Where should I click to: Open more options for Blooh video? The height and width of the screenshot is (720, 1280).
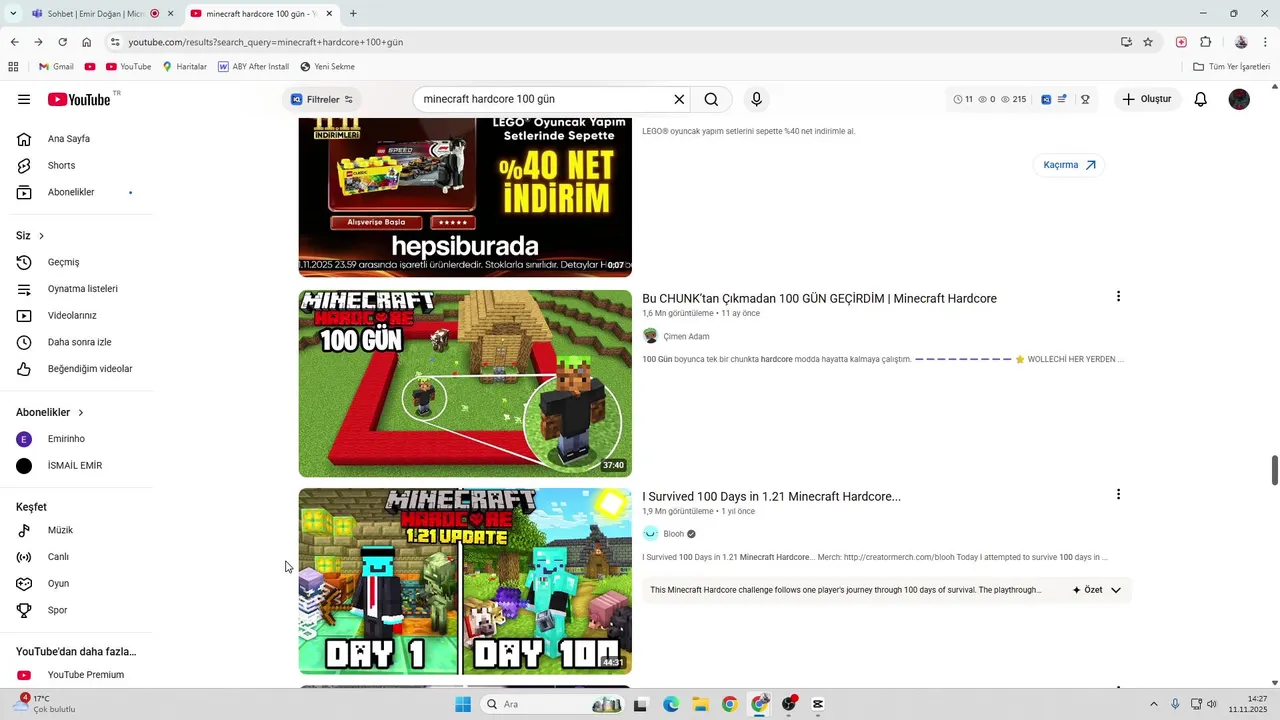(1118, 495)
